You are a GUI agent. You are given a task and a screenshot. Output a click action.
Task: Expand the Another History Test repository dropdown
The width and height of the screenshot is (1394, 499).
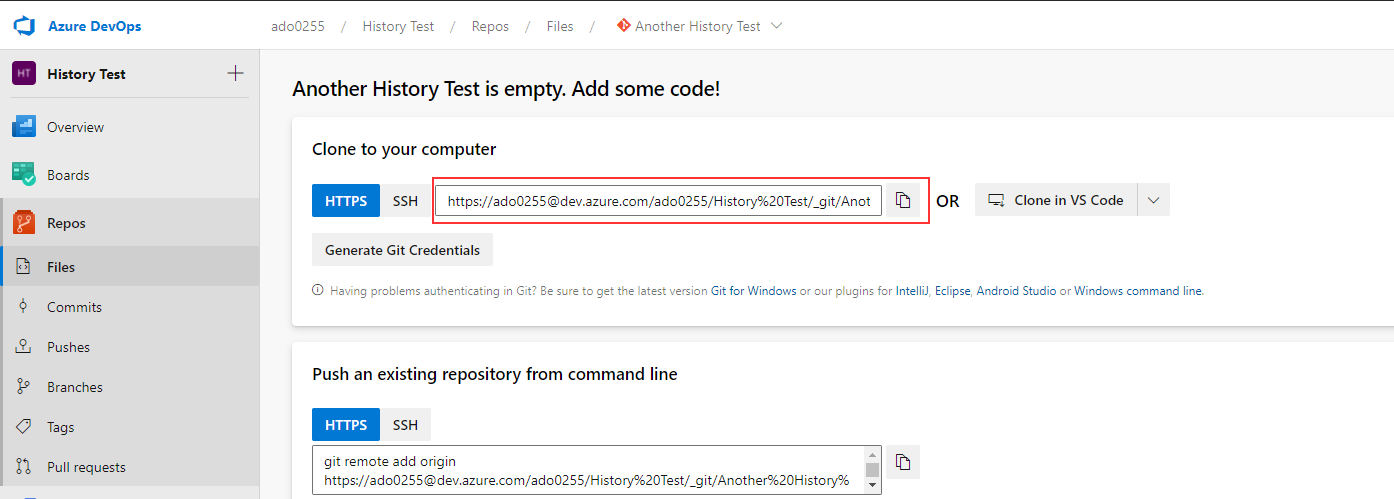pyautogui.click(x=777, y=26)
